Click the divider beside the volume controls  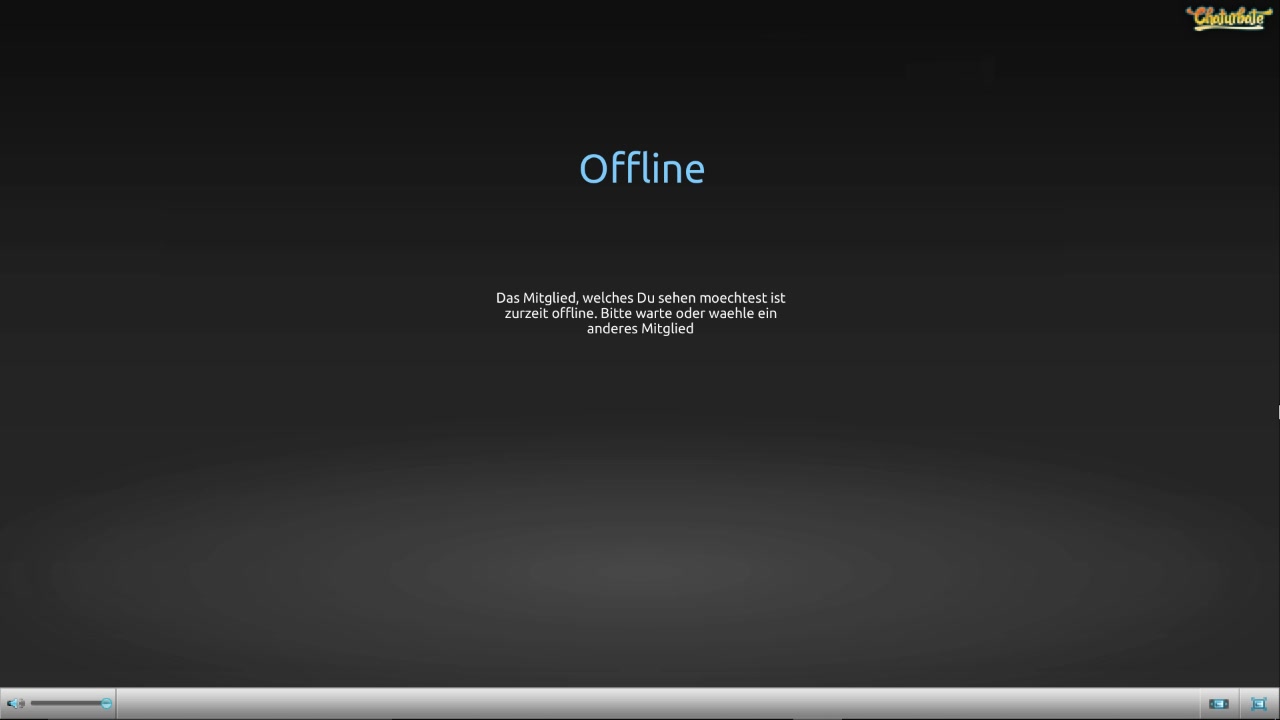pos(116,704)
